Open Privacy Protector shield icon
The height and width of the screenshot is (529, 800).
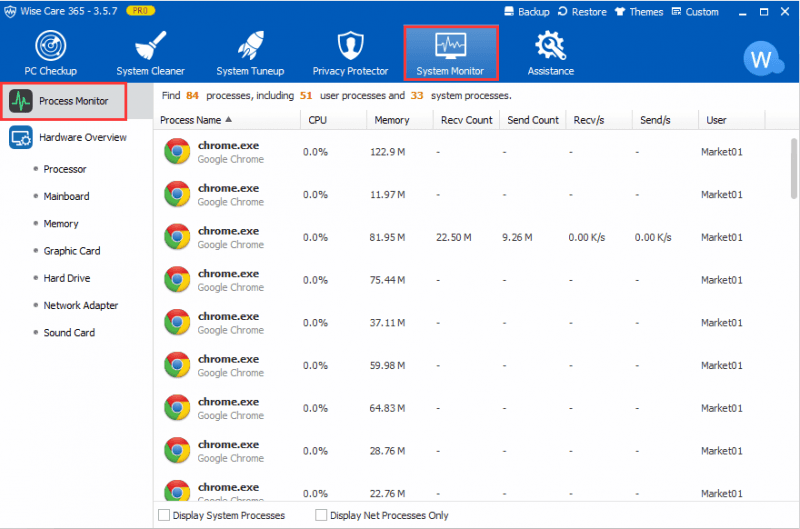(350, 46)
